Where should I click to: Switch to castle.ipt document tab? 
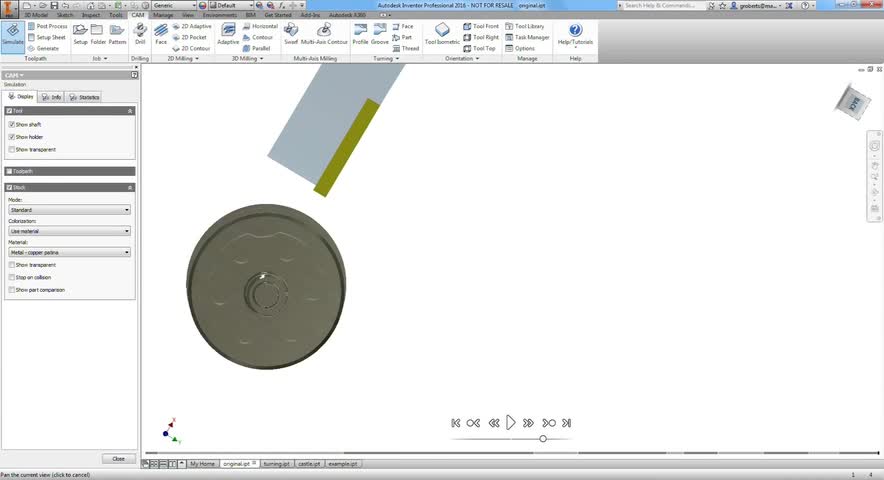pos(309,464)
